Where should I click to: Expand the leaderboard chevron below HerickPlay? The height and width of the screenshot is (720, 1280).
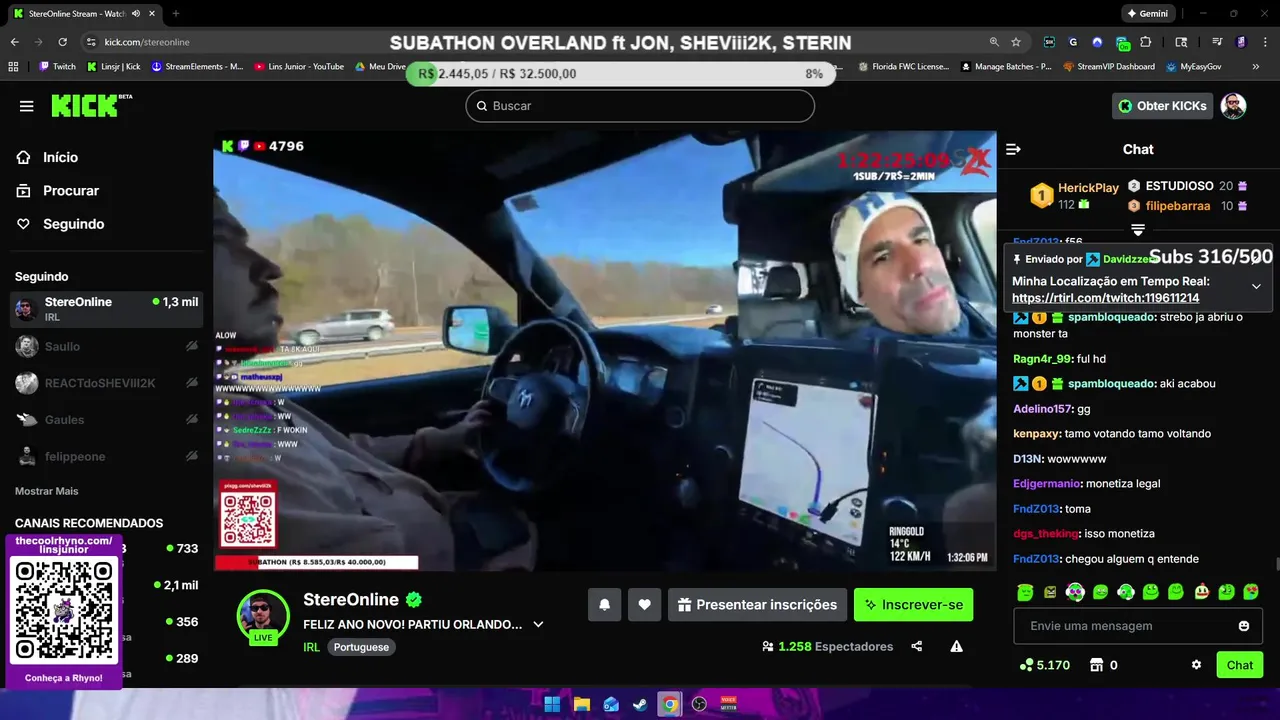(x=1137, y=230)
